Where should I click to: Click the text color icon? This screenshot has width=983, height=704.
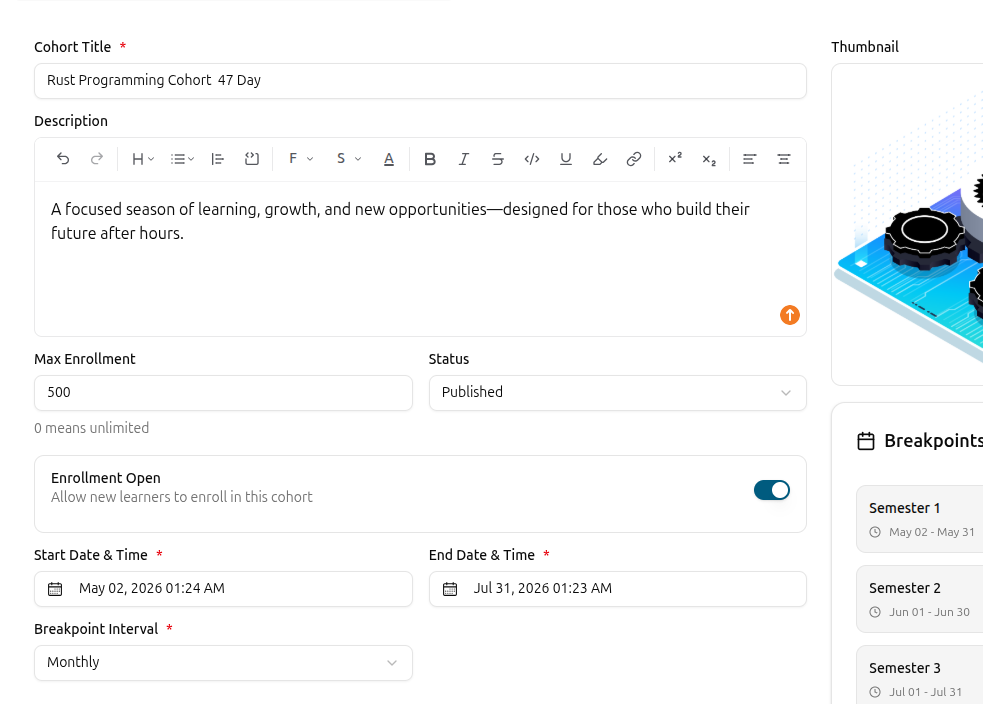pos(389,159)
